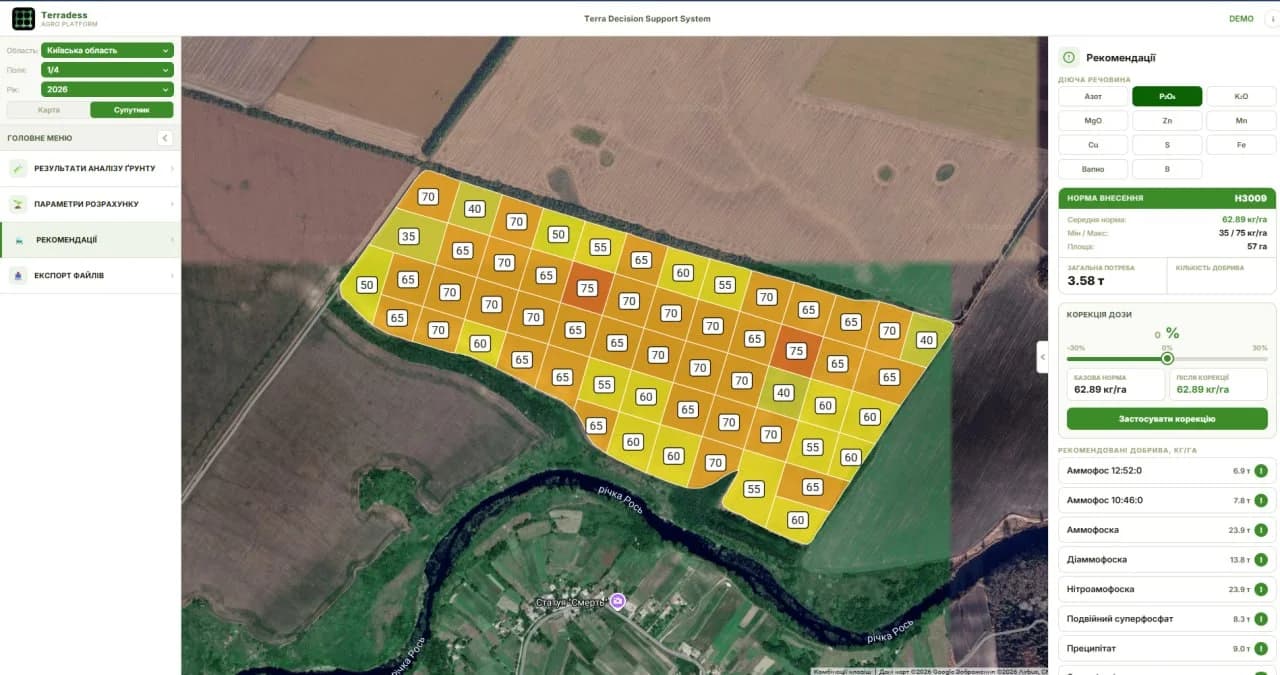Open Параметри розрахунку menu item
The height and width of the screenshot is (675, 1280).
pos(90,204)
